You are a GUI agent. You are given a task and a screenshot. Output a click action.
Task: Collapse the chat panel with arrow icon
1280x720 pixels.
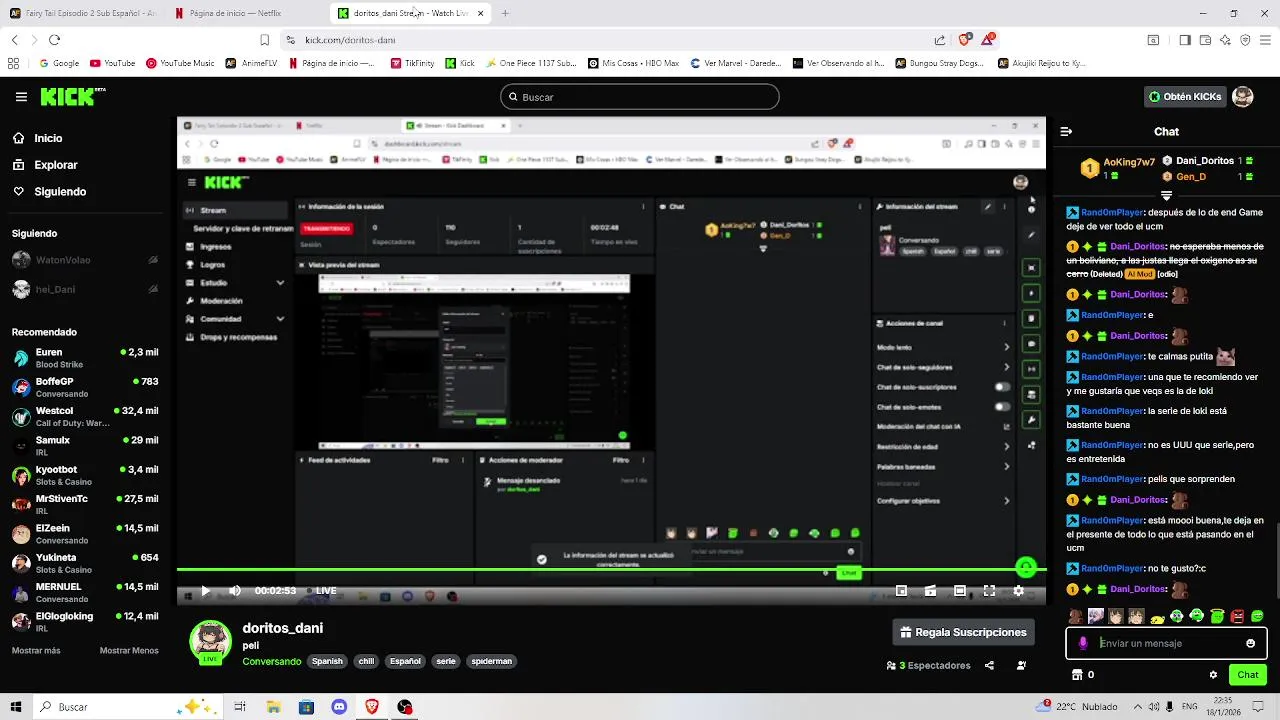pos(1066,131)
